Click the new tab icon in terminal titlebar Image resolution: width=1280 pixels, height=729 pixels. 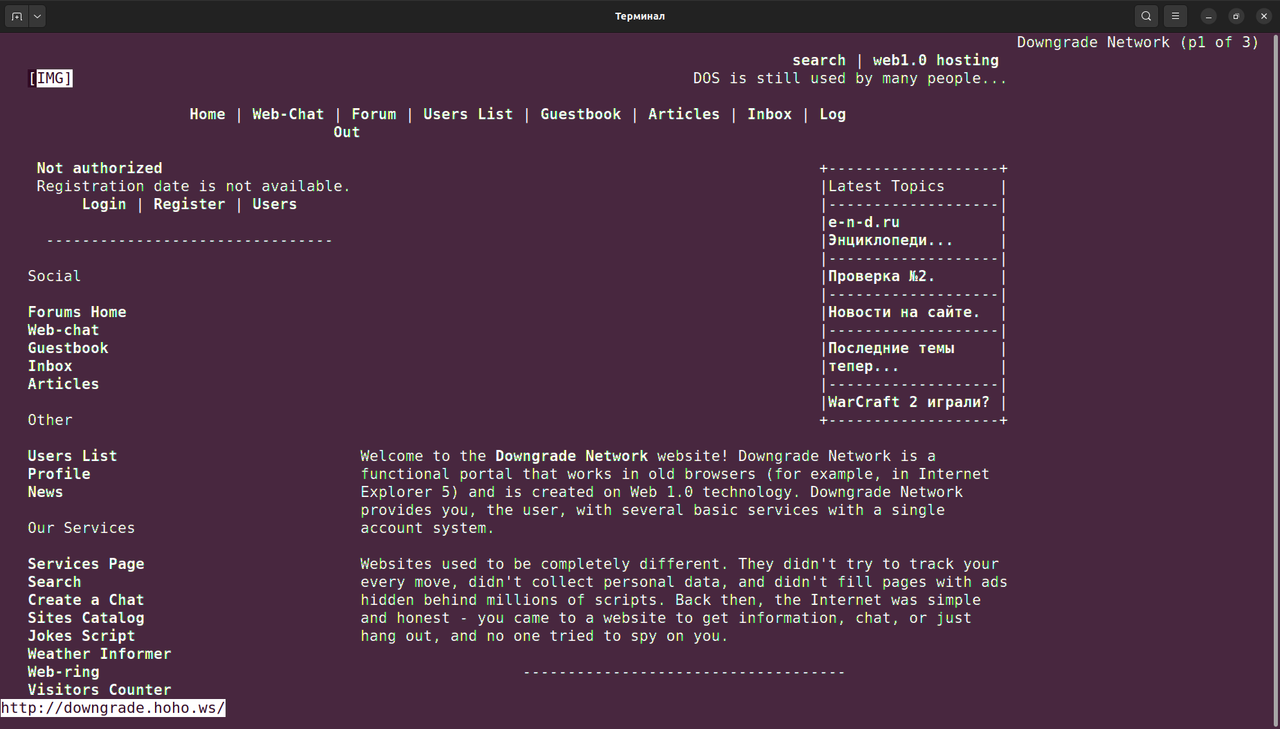tap(16, 16)
